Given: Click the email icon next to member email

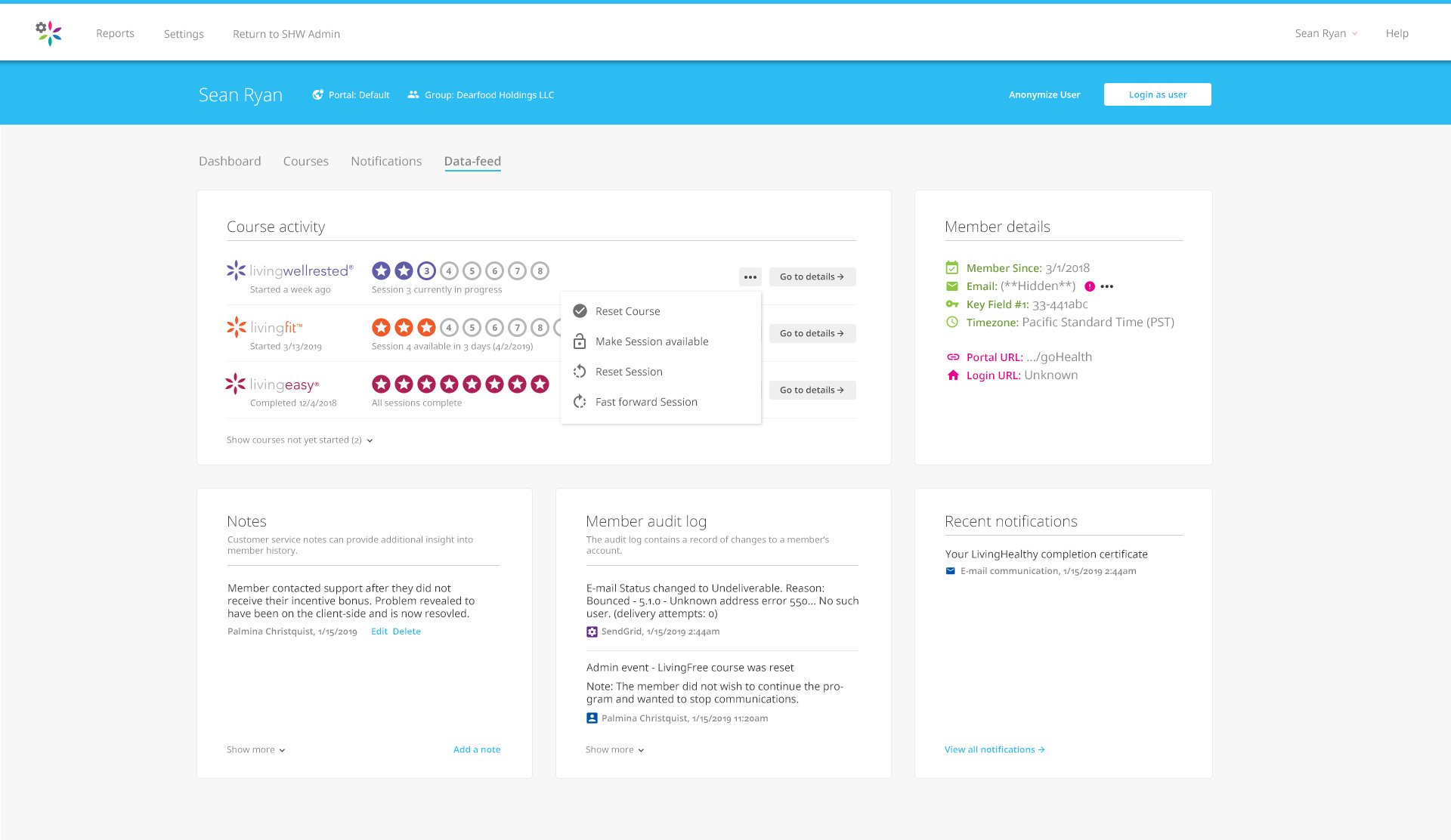Looking at the screenshot, I should [951, 286].
